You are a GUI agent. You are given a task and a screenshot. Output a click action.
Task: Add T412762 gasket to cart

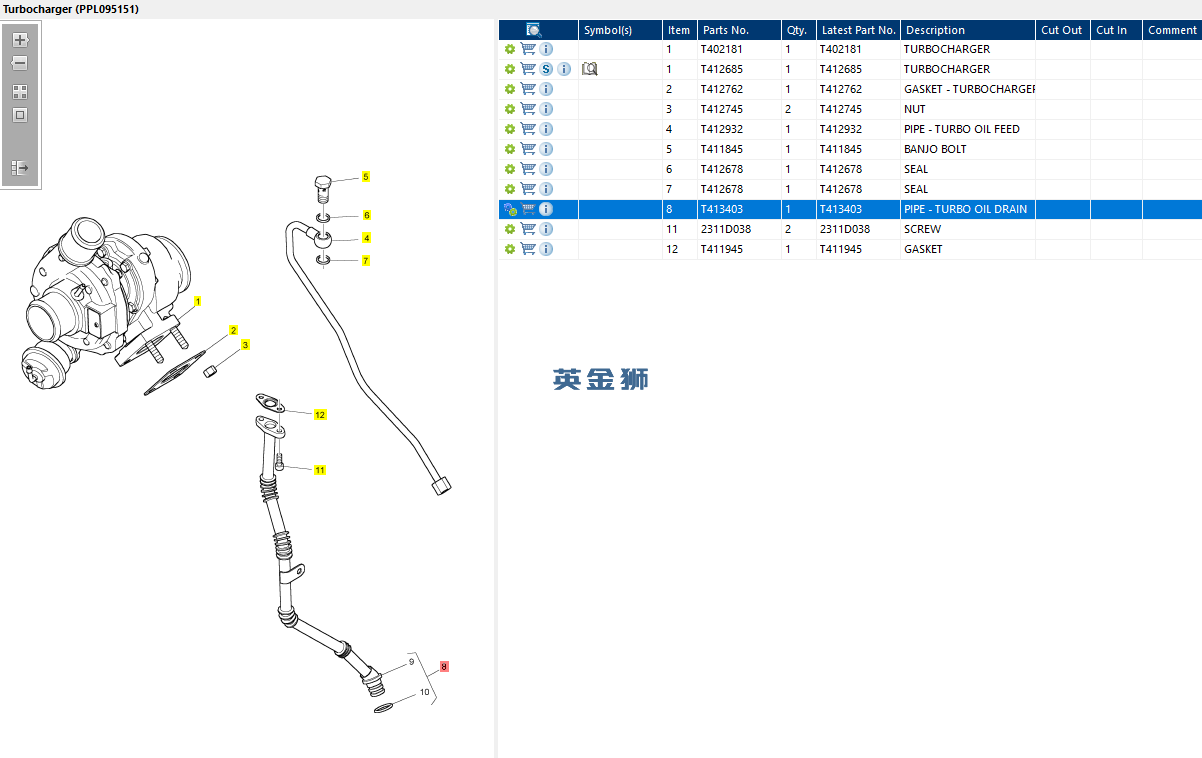tap(528, 89)
